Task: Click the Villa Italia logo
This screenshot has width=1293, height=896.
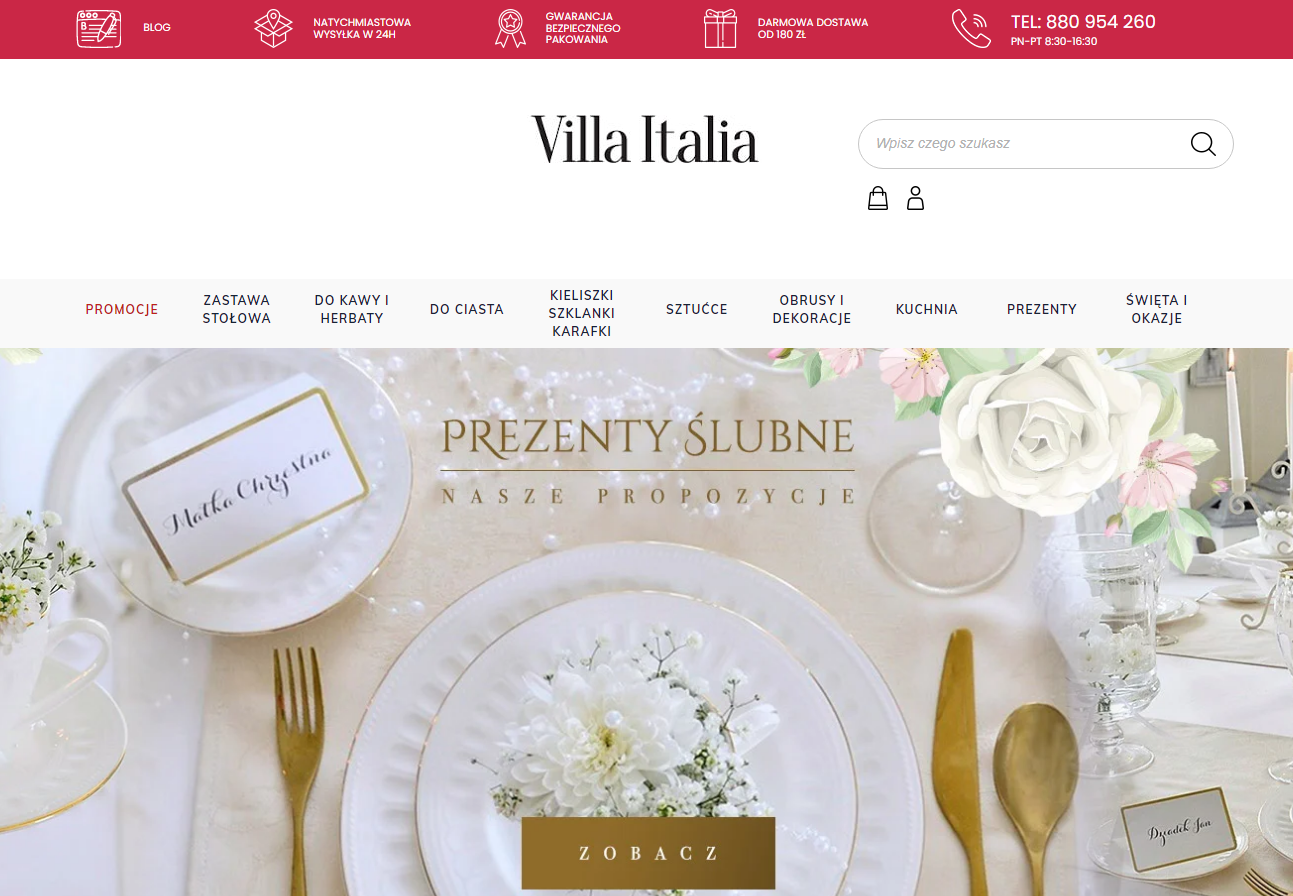Action: tap(645, 139)
